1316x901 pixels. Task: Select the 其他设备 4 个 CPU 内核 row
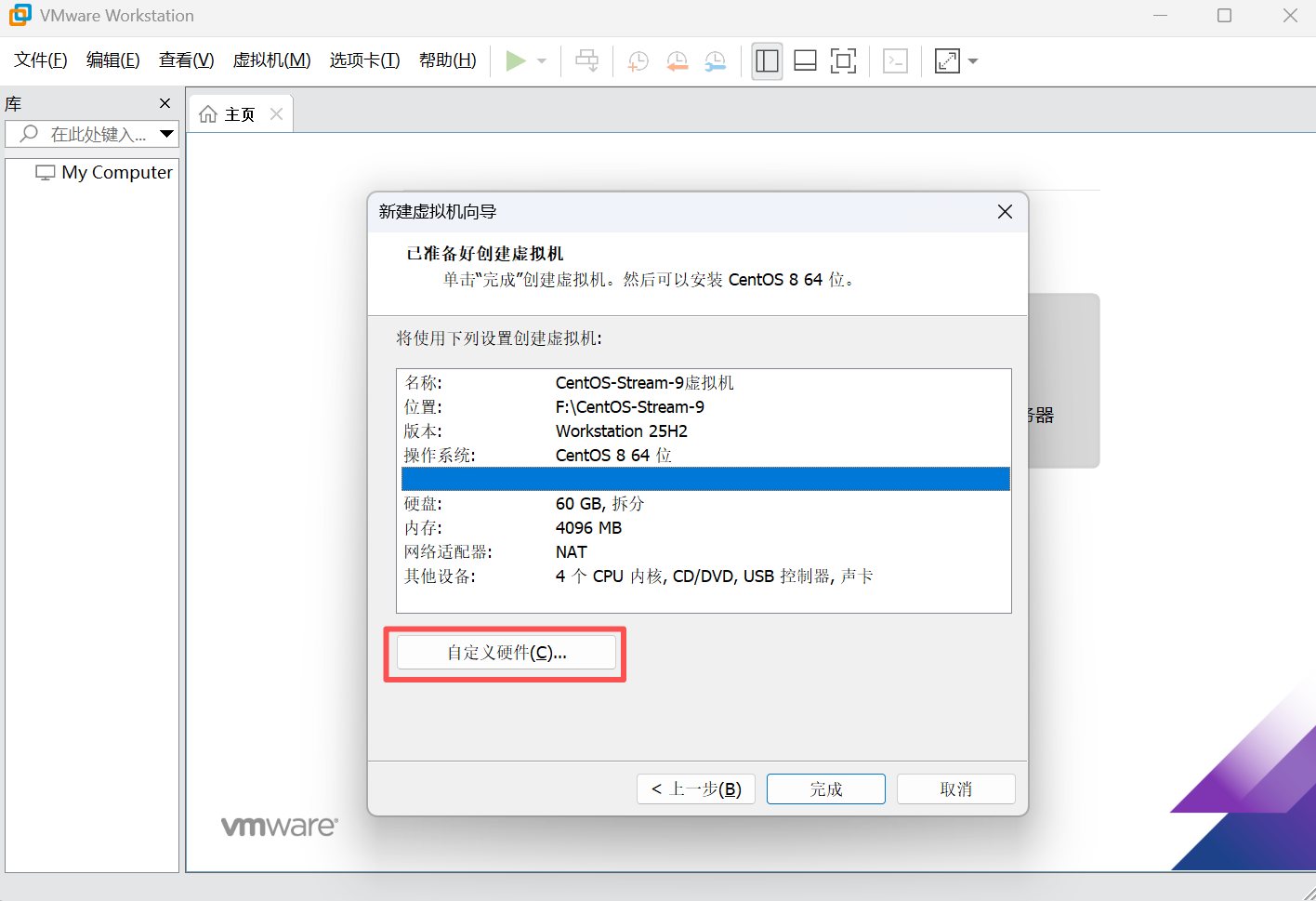pyautogui.click(x=705, y=576)
